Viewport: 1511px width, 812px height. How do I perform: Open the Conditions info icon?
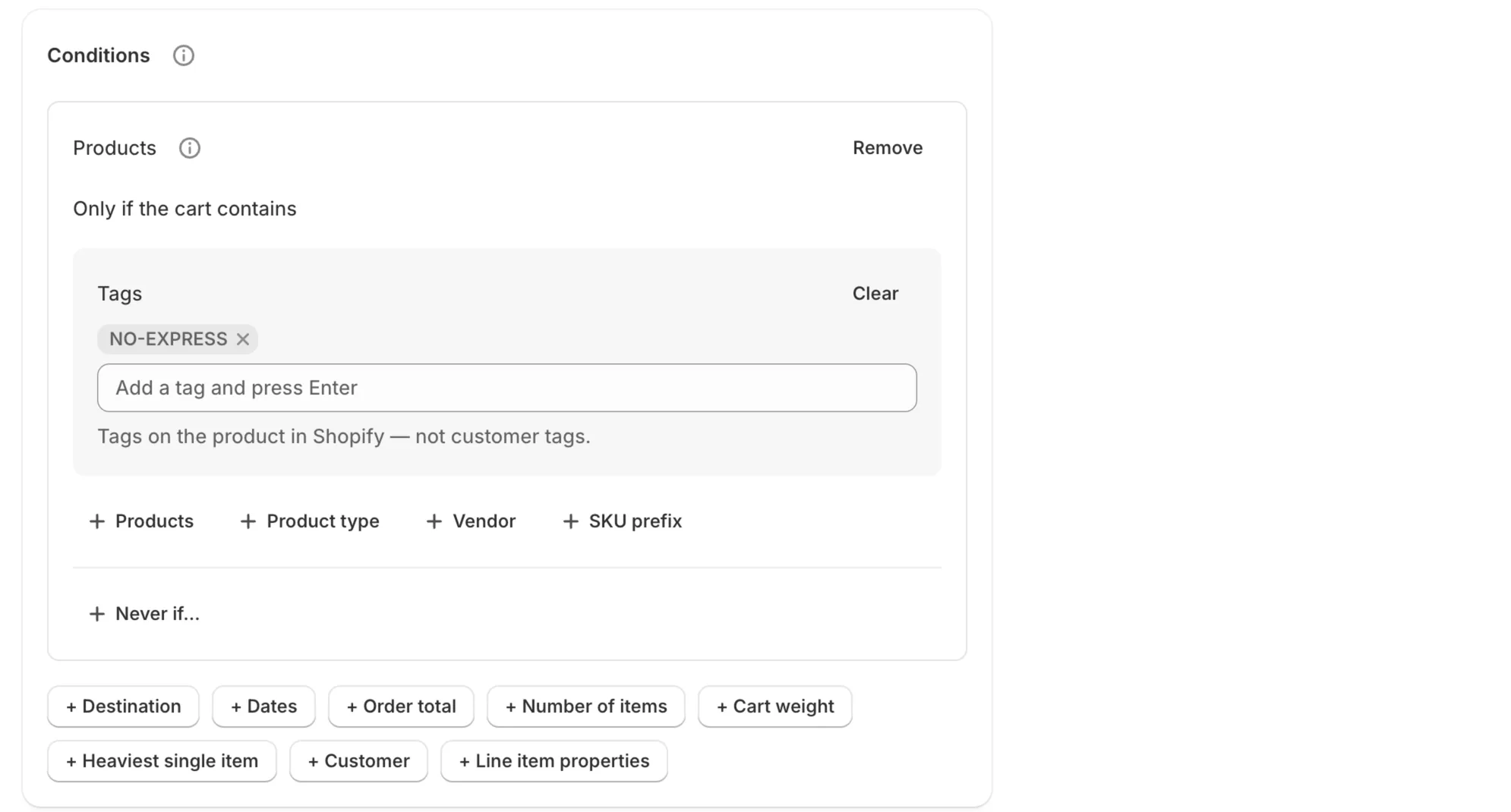184,55
